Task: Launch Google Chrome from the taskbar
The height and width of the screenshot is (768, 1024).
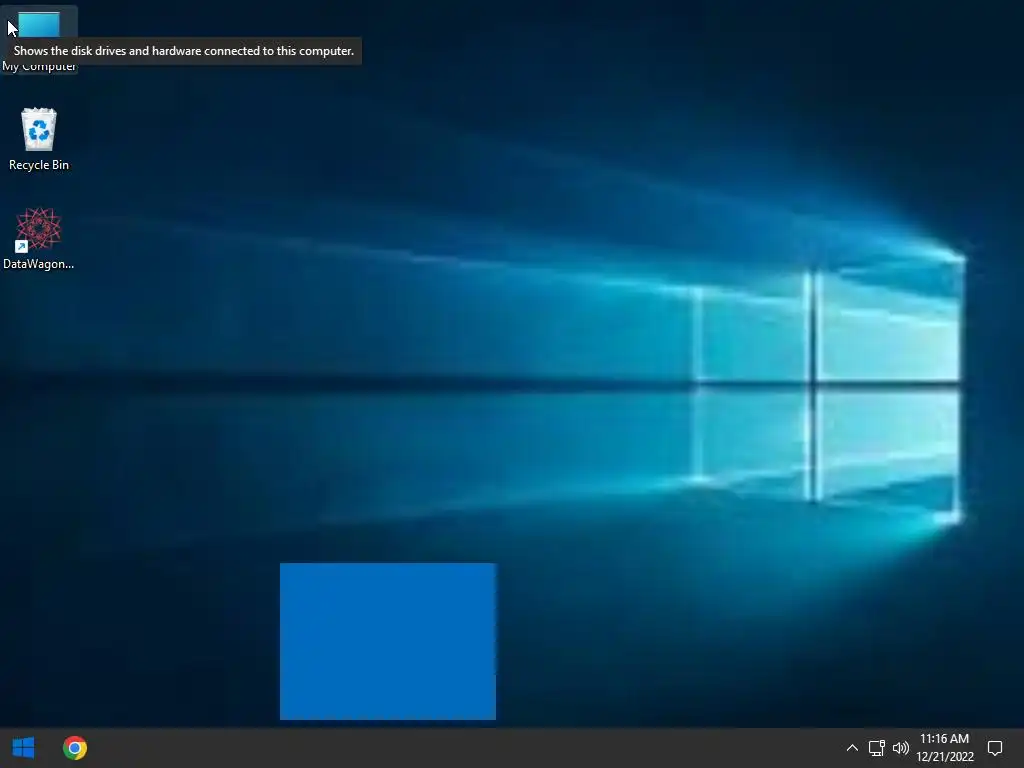Action: [75, 748]
